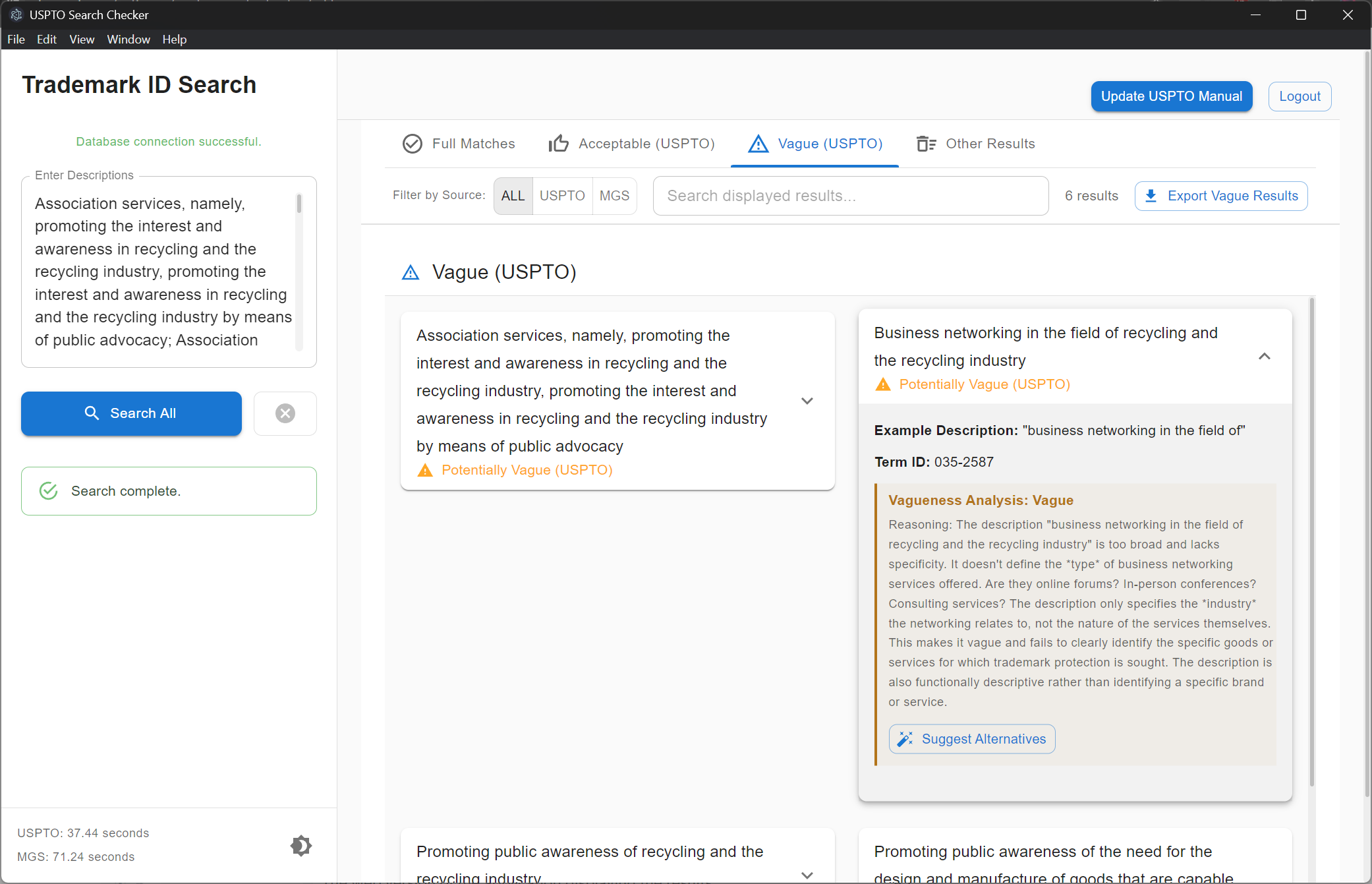The image size is (1372, 884).
Task: Click the clear descriptions X icon
Action: click(x=285, y=413)
